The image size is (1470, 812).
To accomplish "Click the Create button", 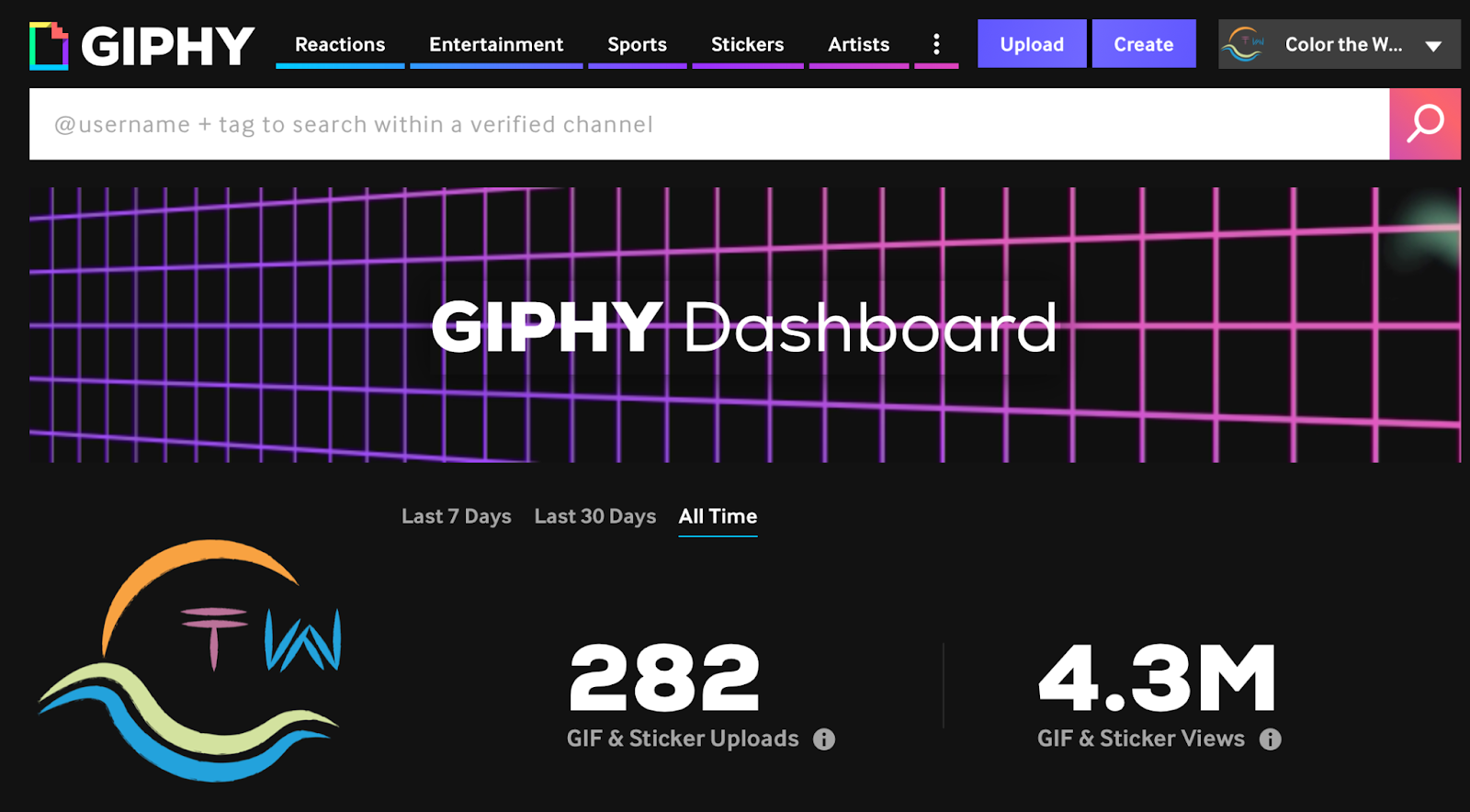I will tap(1144, 44).
